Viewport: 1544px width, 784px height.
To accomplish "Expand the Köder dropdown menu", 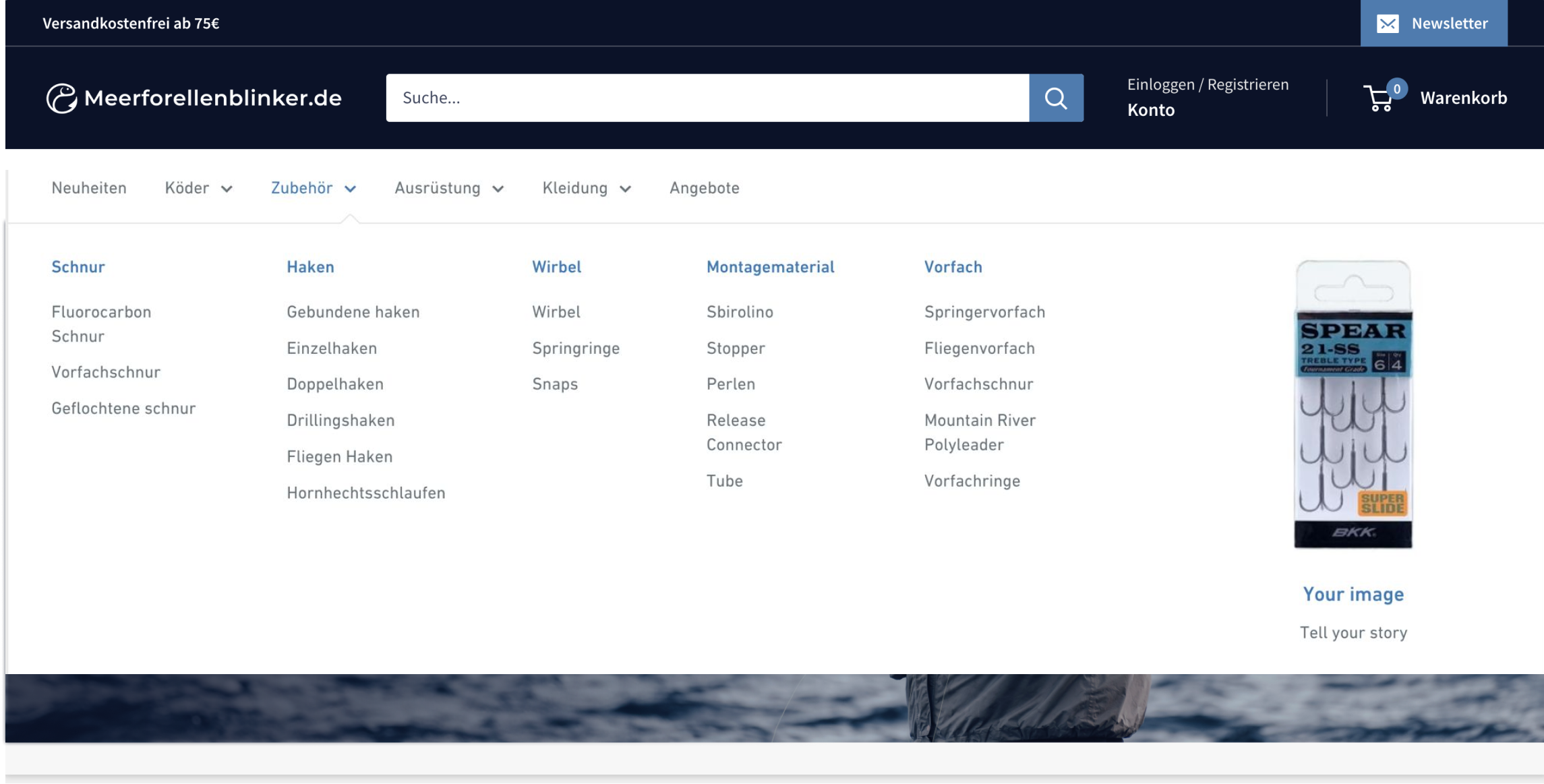I will 197,186.
